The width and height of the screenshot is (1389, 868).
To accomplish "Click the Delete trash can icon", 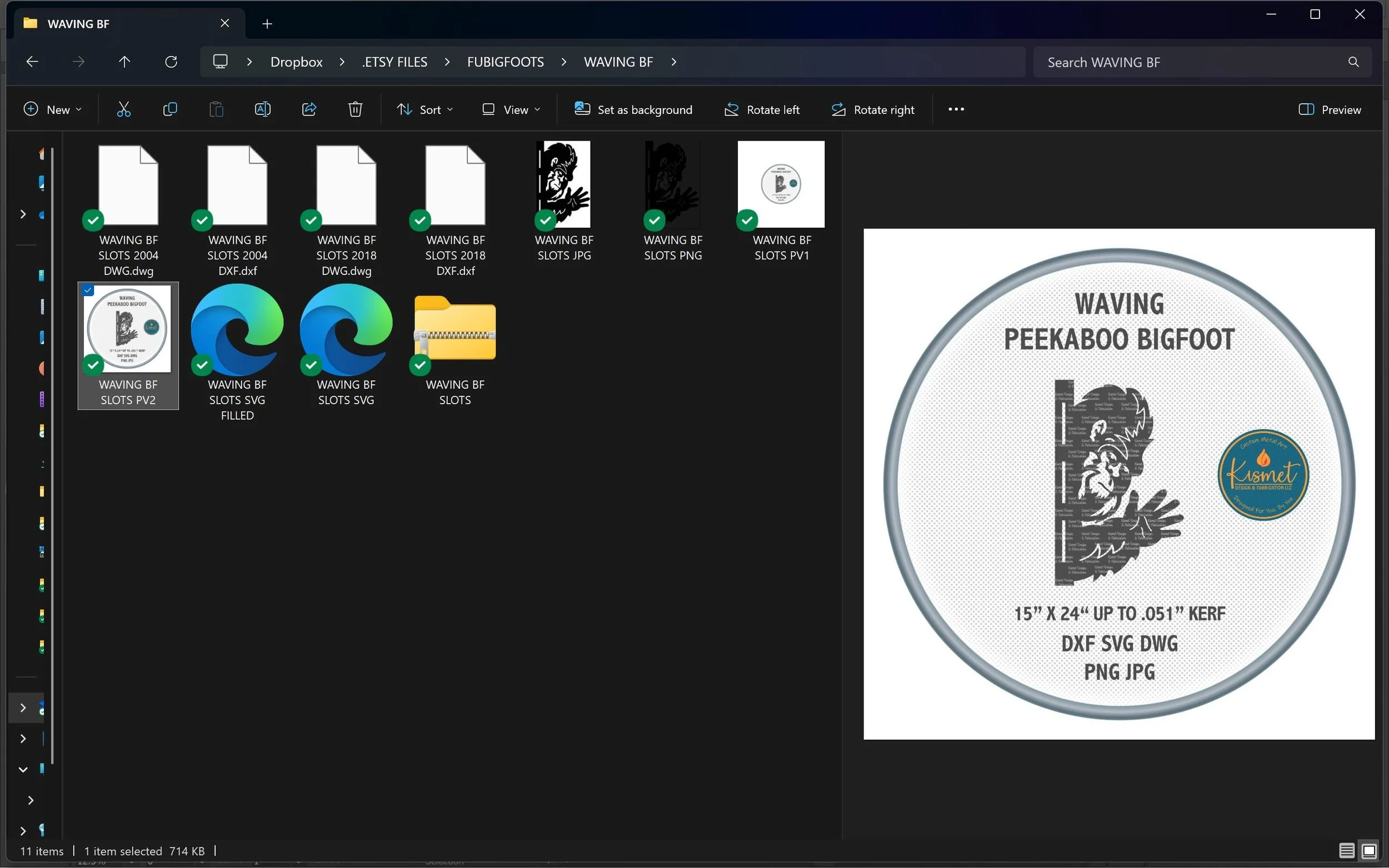I will tap(355, 109).
